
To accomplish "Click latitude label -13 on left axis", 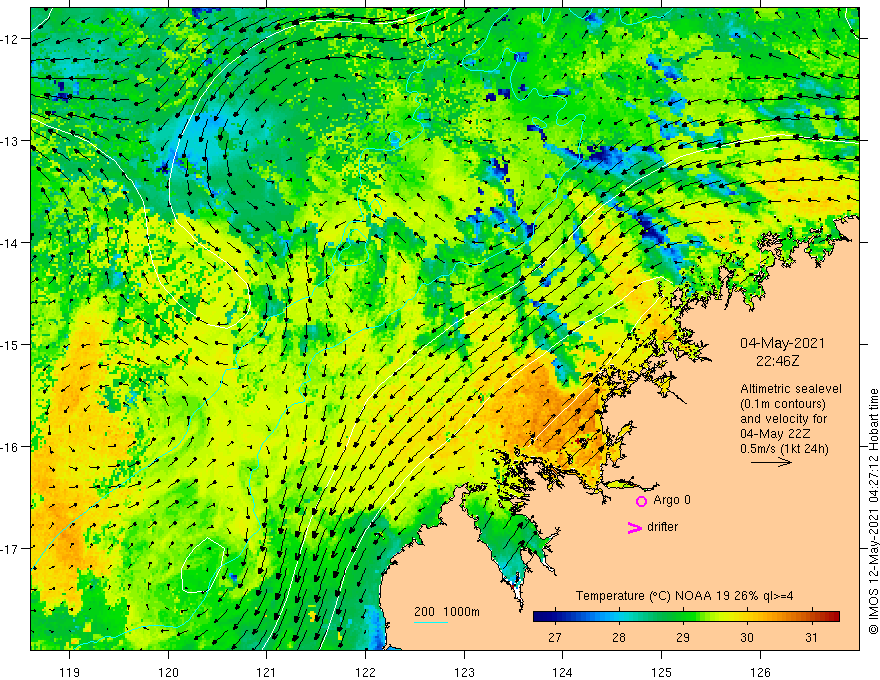I will [11, 141].
